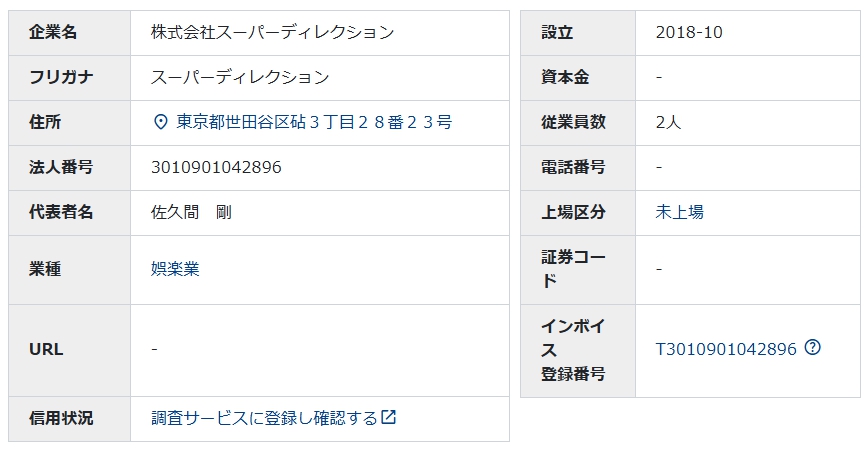Select company name 株式会社スーパーディレクション text
The image size is (868, 450).
point(272,32)
